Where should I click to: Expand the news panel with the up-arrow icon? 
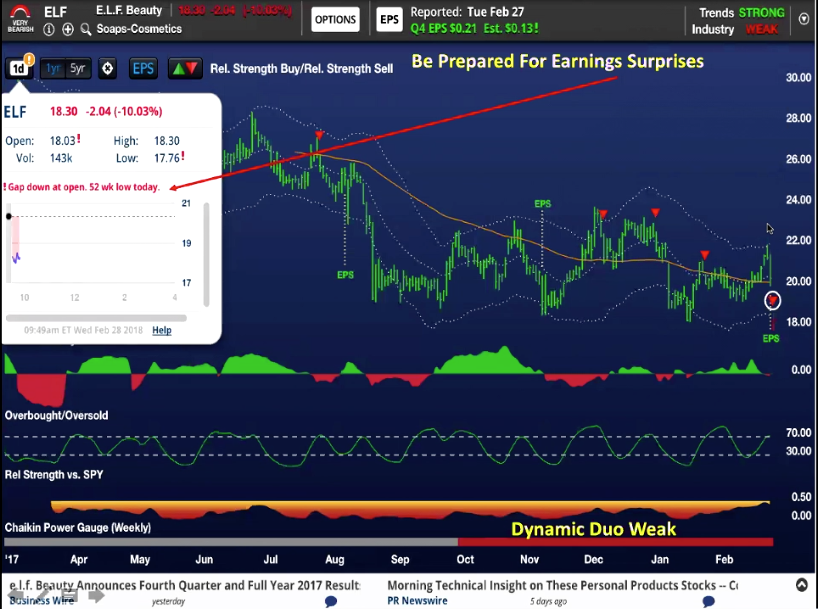(802, 585)
